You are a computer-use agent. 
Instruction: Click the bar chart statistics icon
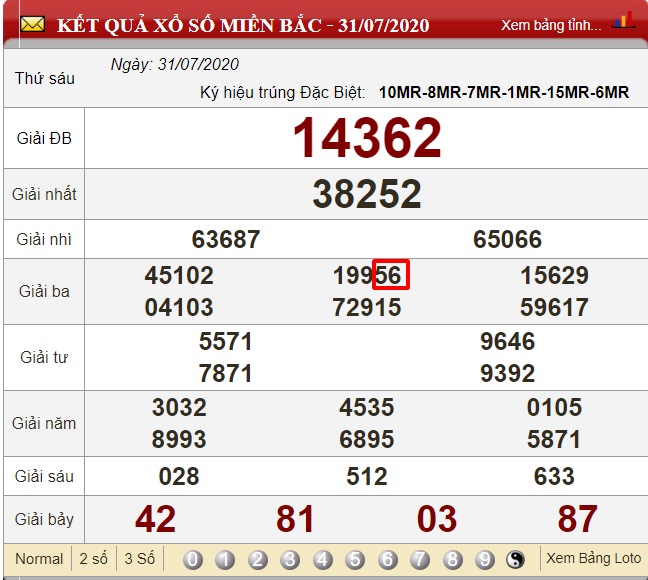[x=623, y=22]
